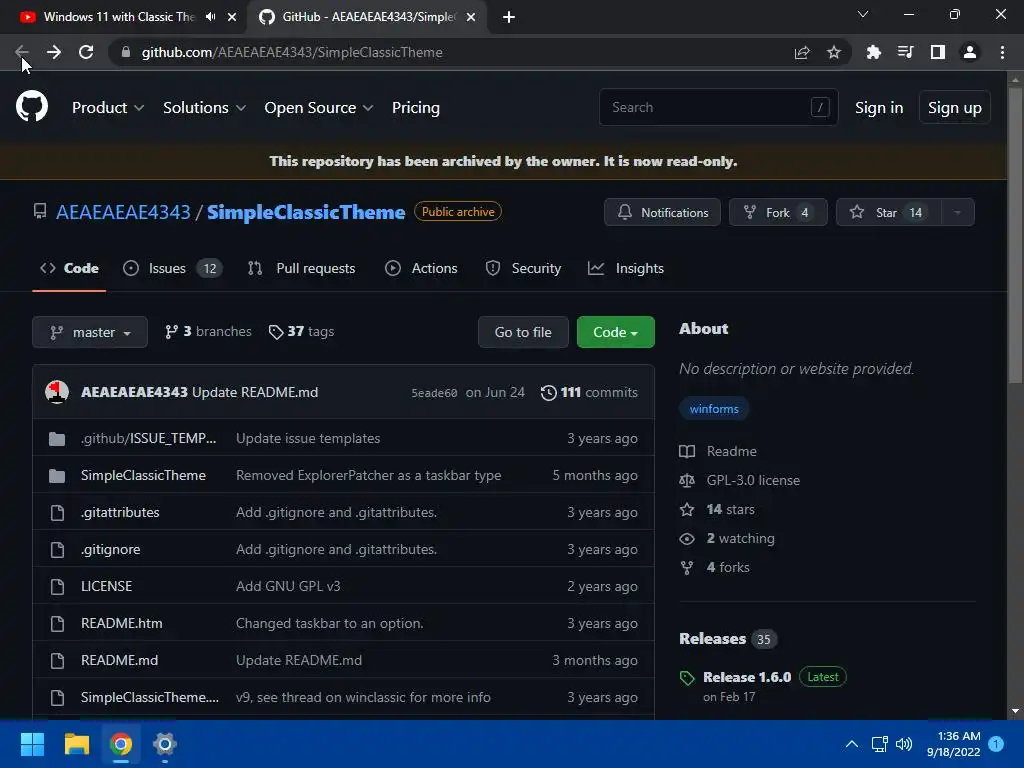Open the SimpleClassicTheme repository link
Image resolution: width=1024 pixels, height=768 pixels.
click(306, 212)
